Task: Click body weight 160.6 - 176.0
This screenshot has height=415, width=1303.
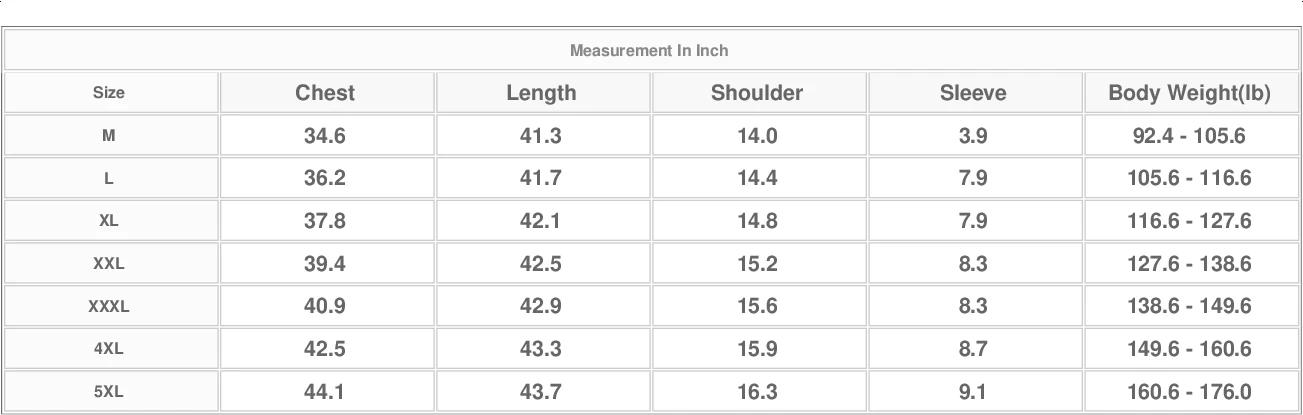Action: point(1189,392)
